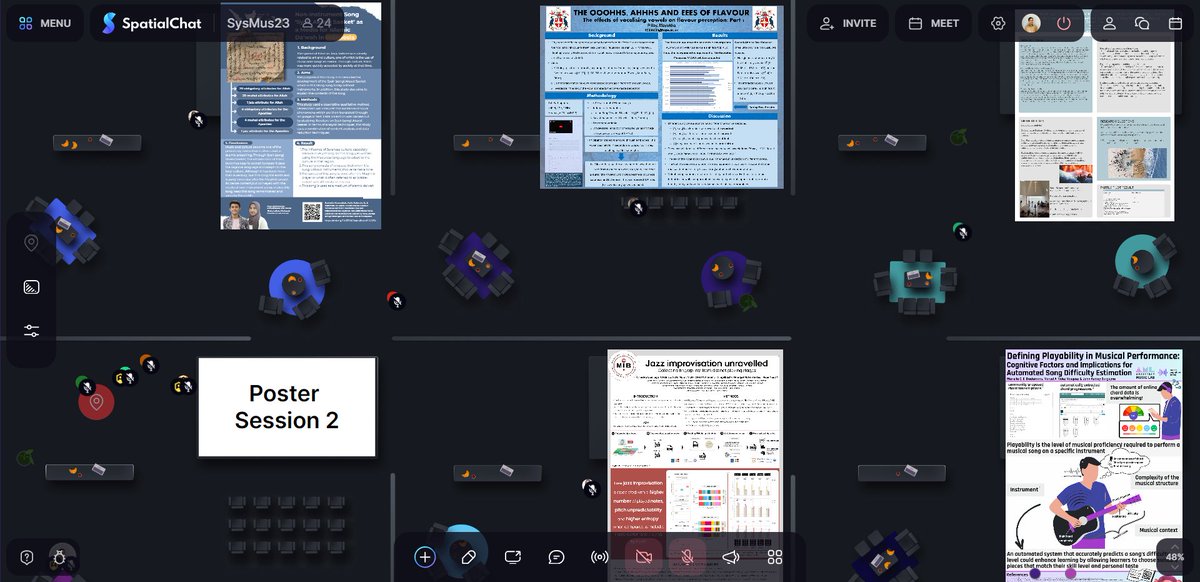Unmute the microphone
The image size is (1200, 582).
point(688,557)
